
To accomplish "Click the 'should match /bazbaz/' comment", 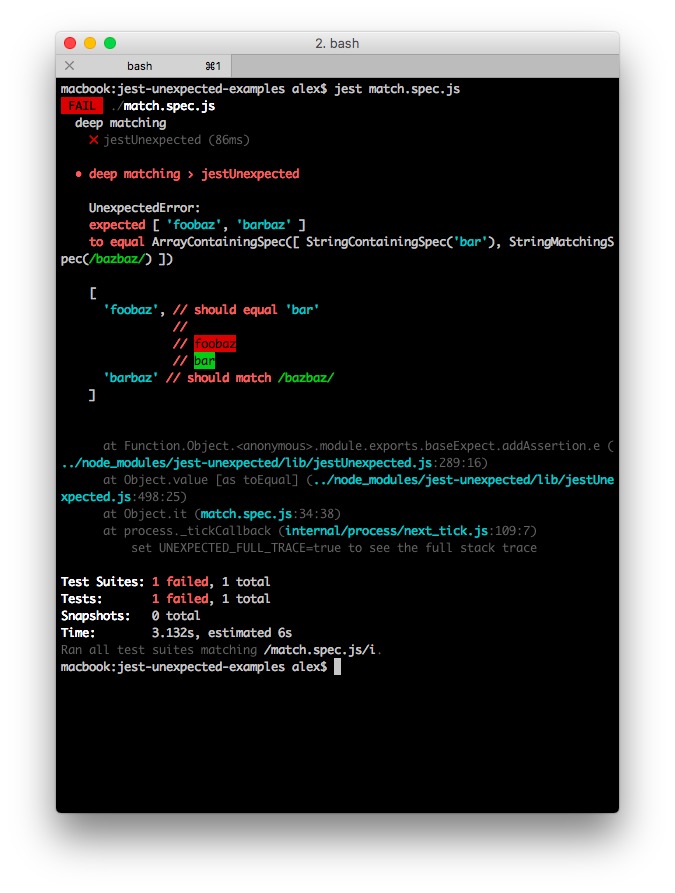I will (x=260, y=378).
